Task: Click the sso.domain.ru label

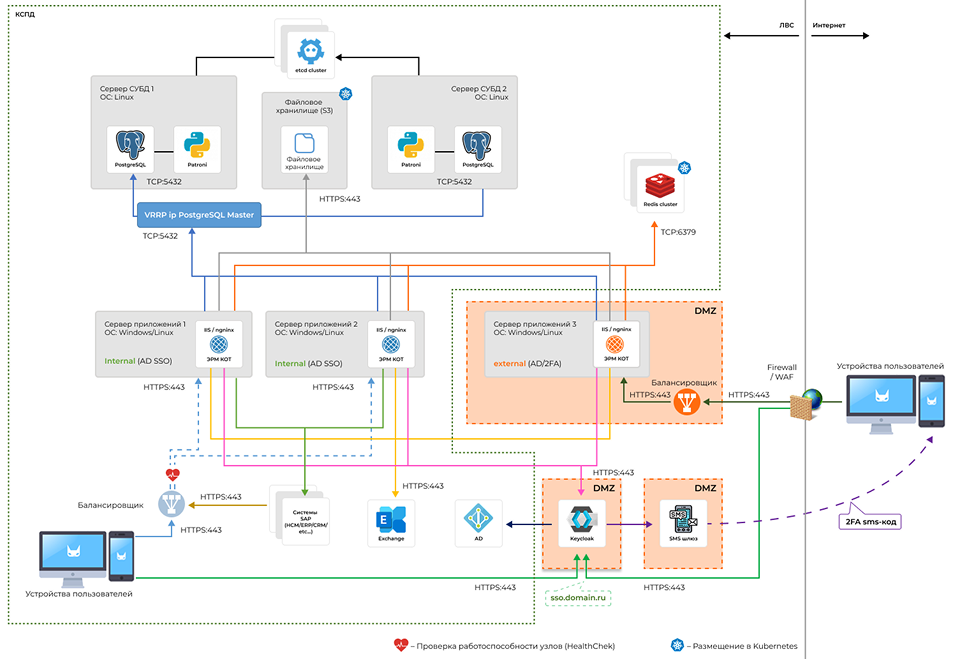Action: [x=578, y=598]
